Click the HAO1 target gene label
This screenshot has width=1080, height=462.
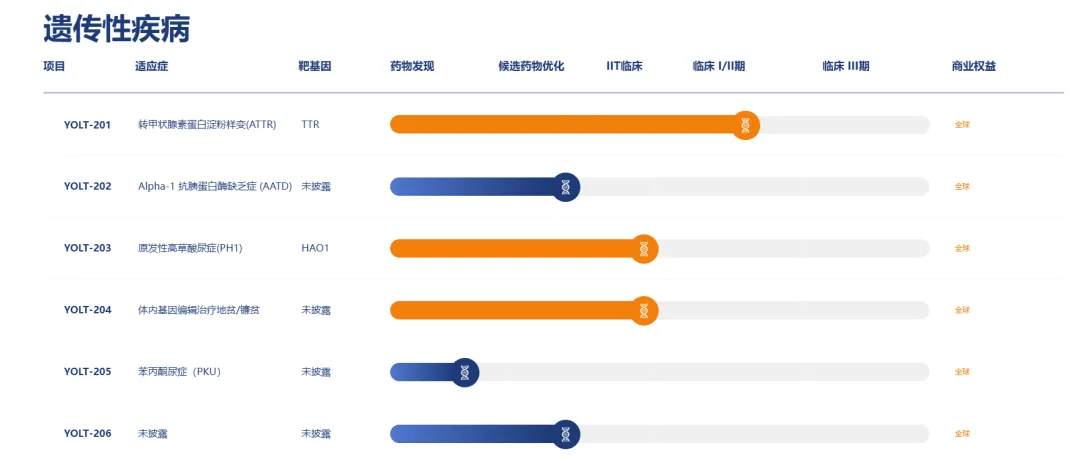coord(315,248)
